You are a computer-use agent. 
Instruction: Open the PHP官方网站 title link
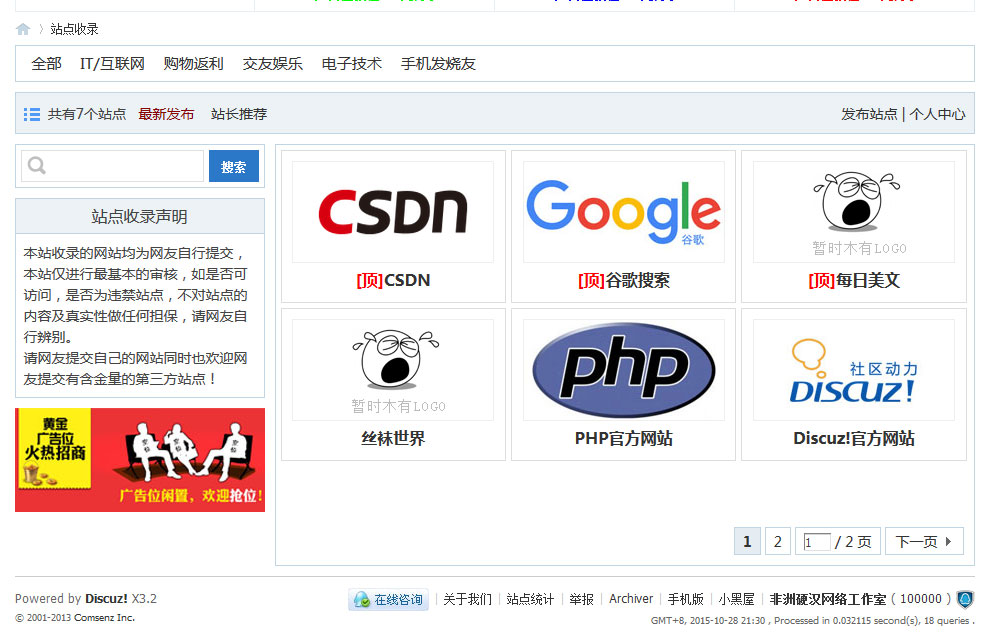pos(623,438)
